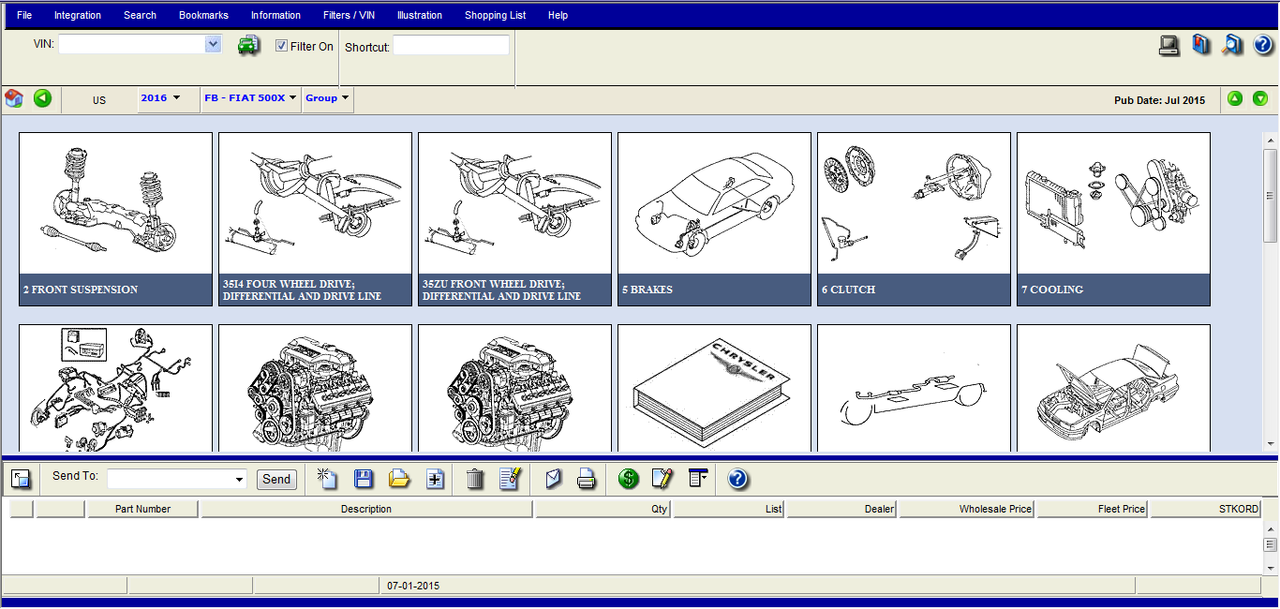
Task: Click the Fleet Price column header
Action: tap(1093, 509)
